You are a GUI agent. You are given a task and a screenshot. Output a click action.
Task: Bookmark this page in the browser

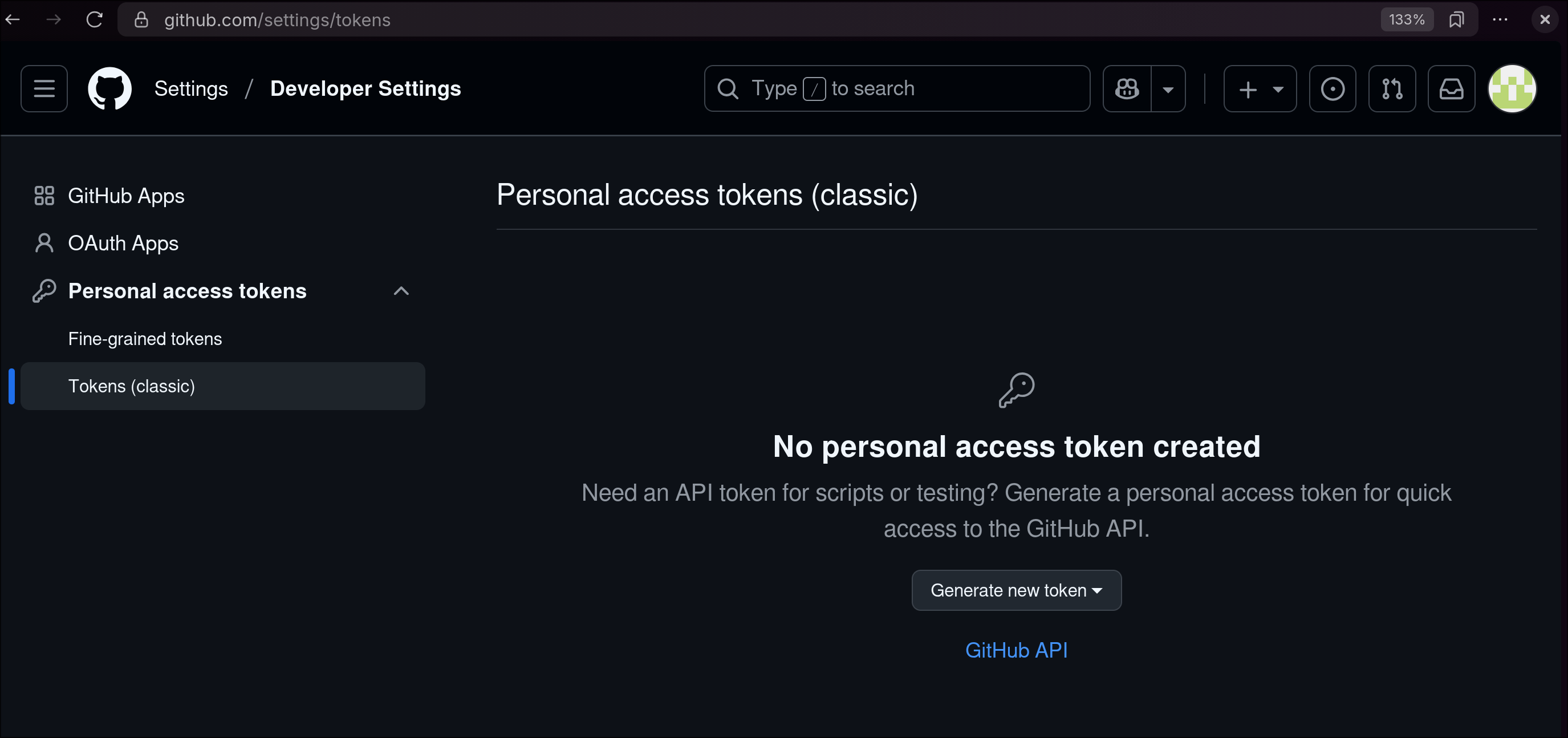click(1456, 19)
